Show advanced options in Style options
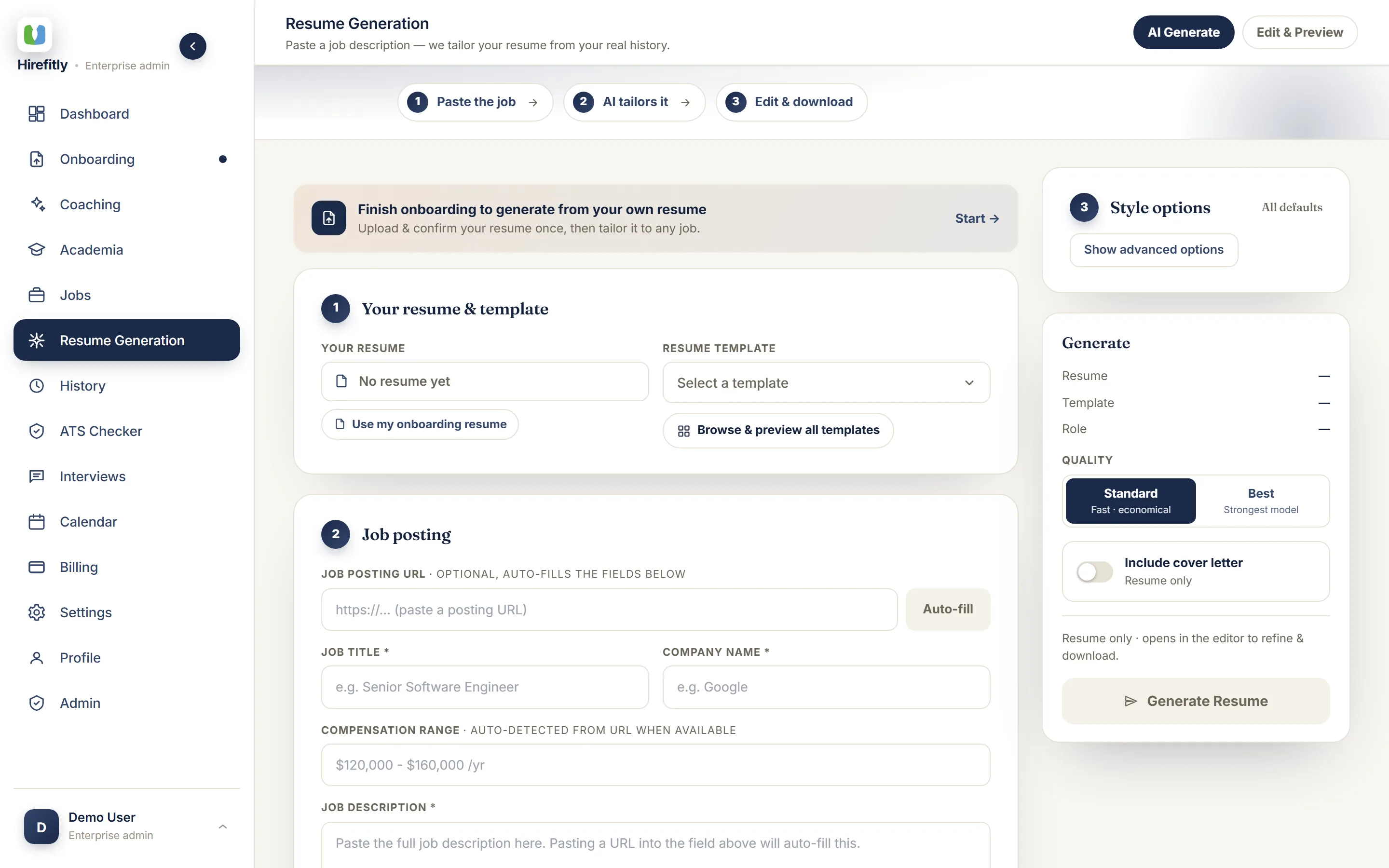 coord(1154,250)
